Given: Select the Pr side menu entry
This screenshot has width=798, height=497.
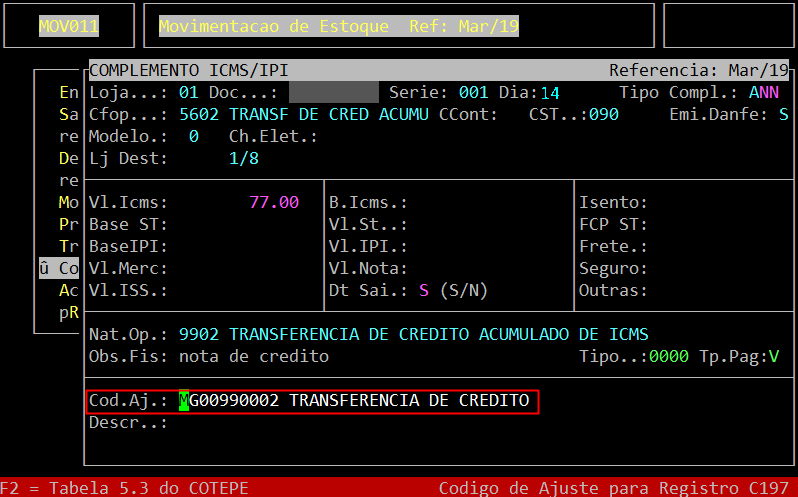Looking at the screenshot, I should pos(69,224).
